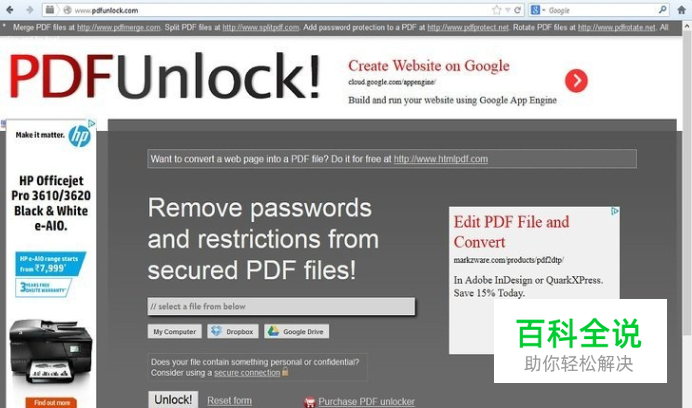Go to browser home page icon

coord(682,10)
